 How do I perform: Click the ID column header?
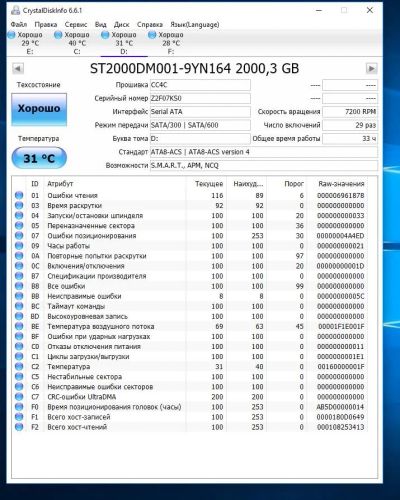tap(35, 184)
